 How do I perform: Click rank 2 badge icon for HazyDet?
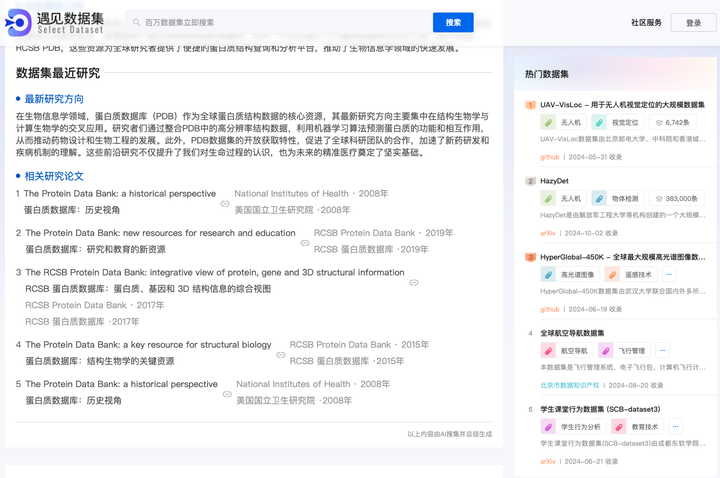point(530,181)
